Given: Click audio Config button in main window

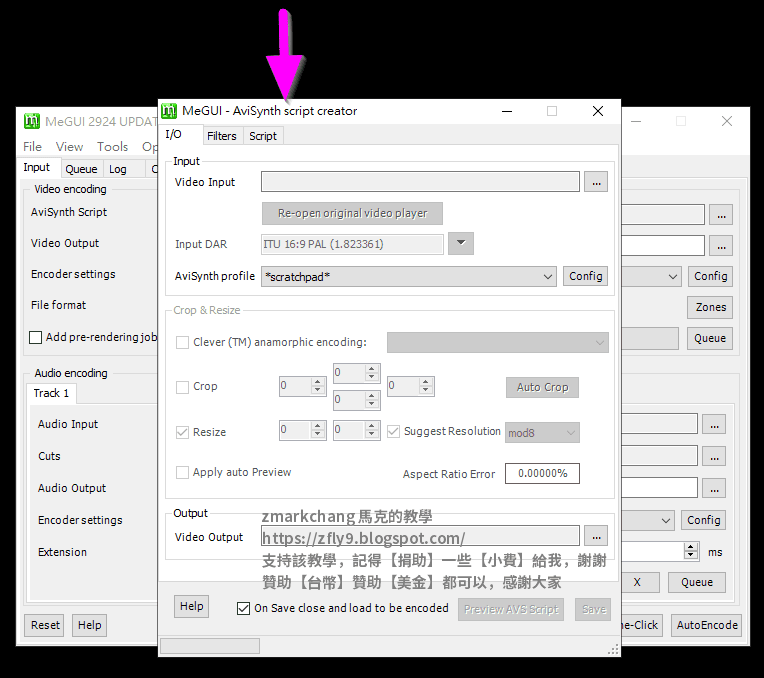Looking at the screenshot, I should pos(704,520).
